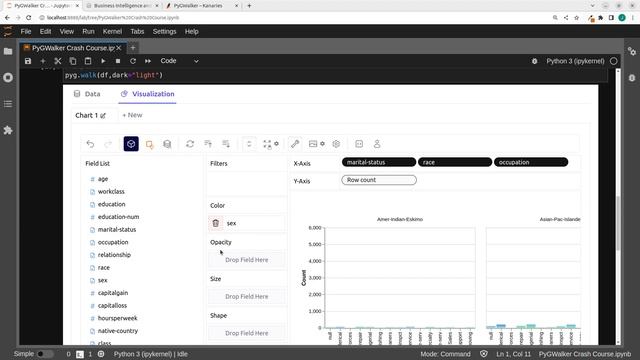Click the bug icon beside kernel name
The image size is (640, 360).
(x=534, y=61)
